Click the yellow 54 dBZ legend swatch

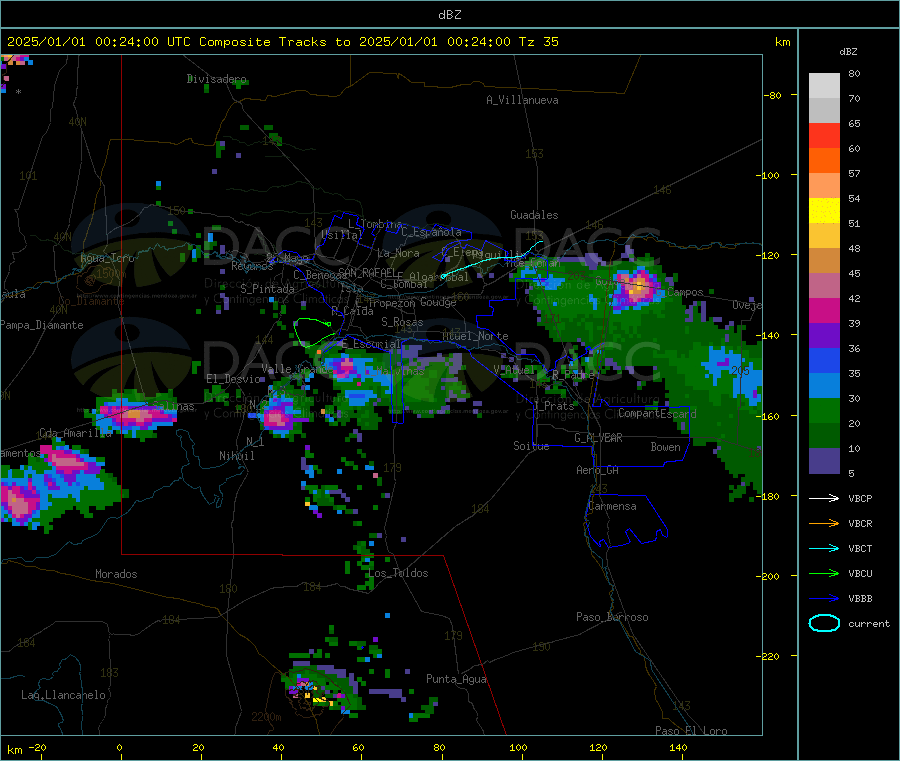(x=824, y=211)
